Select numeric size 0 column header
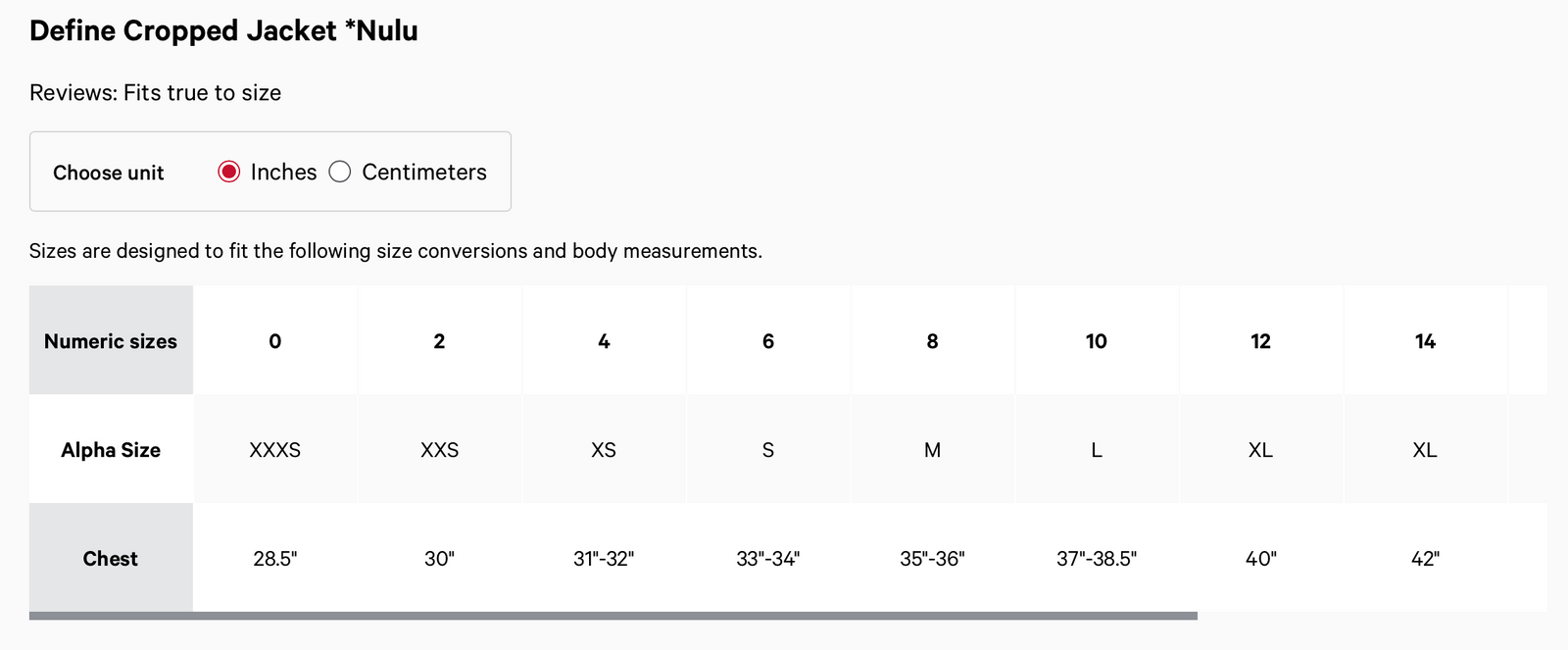Image resolution: width=1568 pixels, height=650 pixels. click(275, 341)
